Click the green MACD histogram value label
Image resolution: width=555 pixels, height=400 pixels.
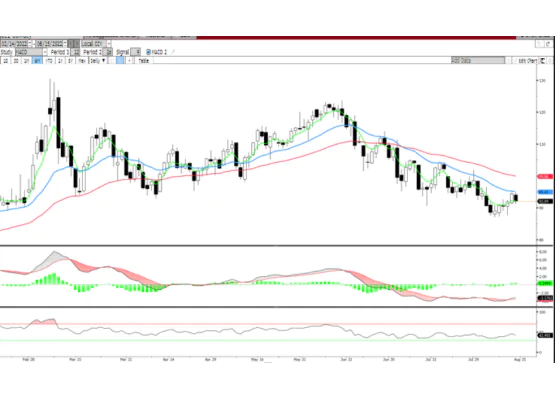coord(545,284)
